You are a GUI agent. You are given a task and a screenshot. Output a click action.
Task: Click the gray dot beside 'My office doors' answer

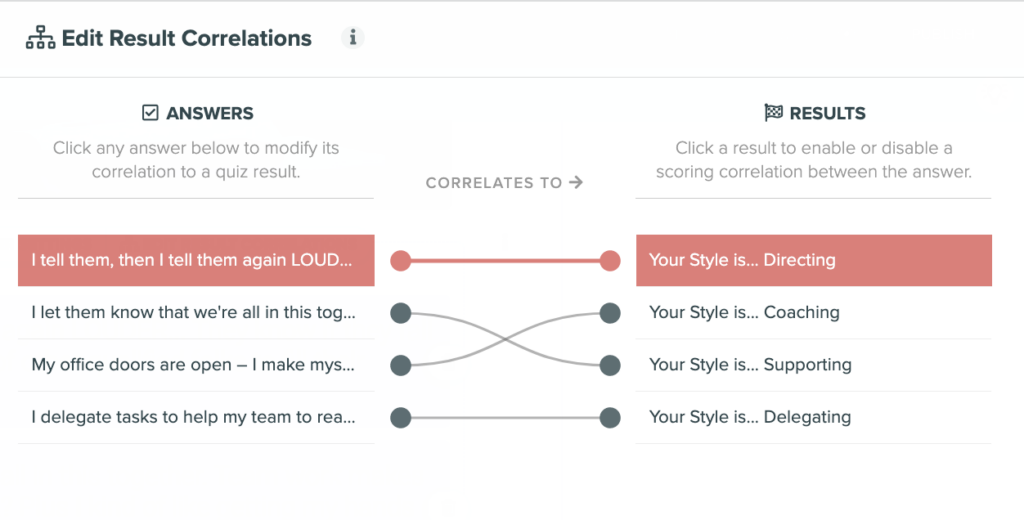tap(400, 365)
